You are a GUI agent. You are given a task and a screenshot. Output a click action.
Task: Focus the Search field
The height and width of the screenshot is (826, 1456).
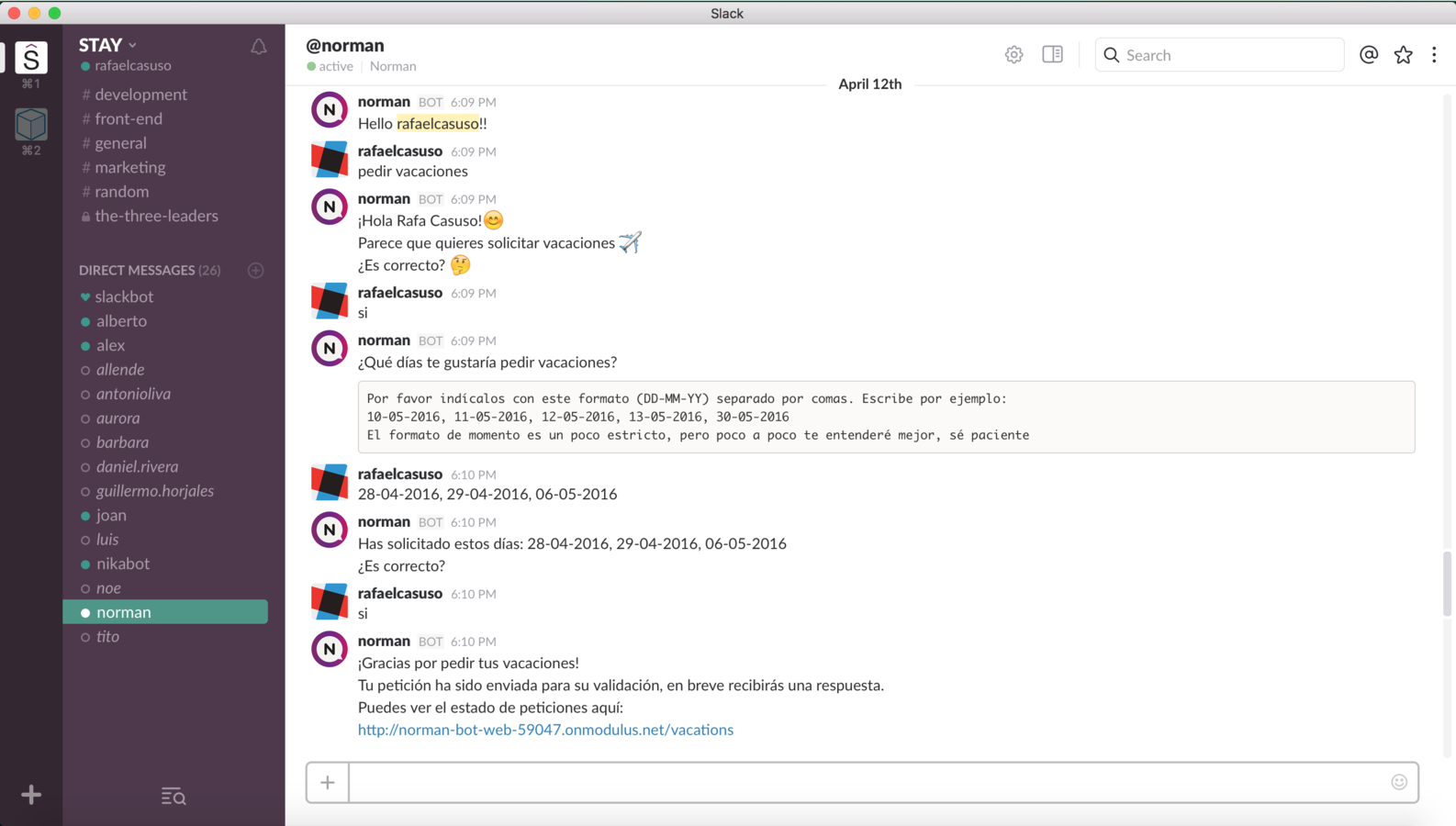pyautogui.click(x=1219, y=55)
